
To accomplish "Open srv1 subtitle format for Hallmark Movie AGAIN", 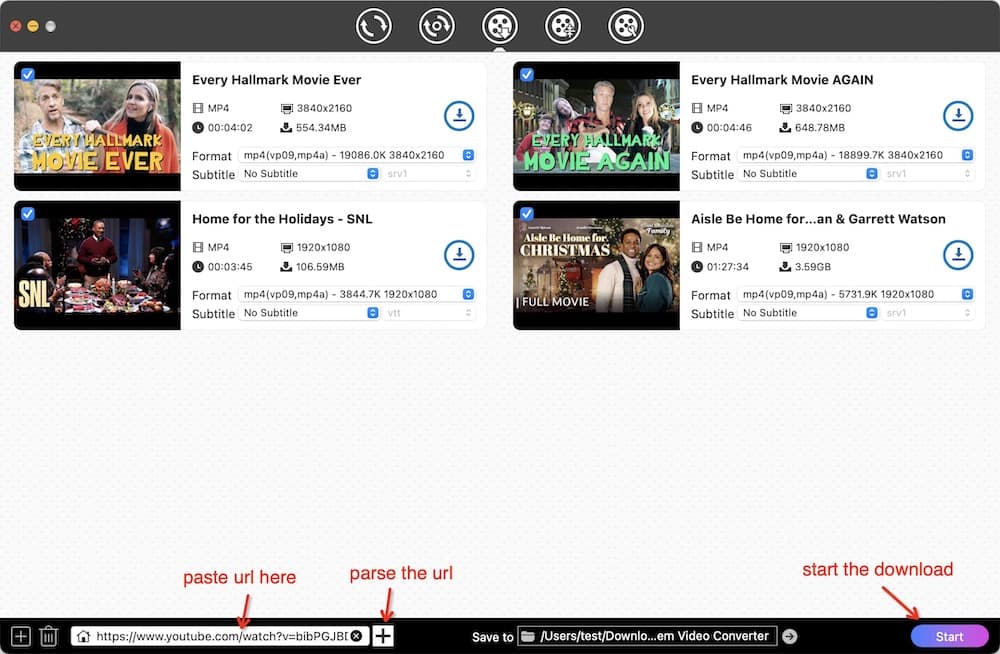I will pyautogui.click(x=928, y=174).
